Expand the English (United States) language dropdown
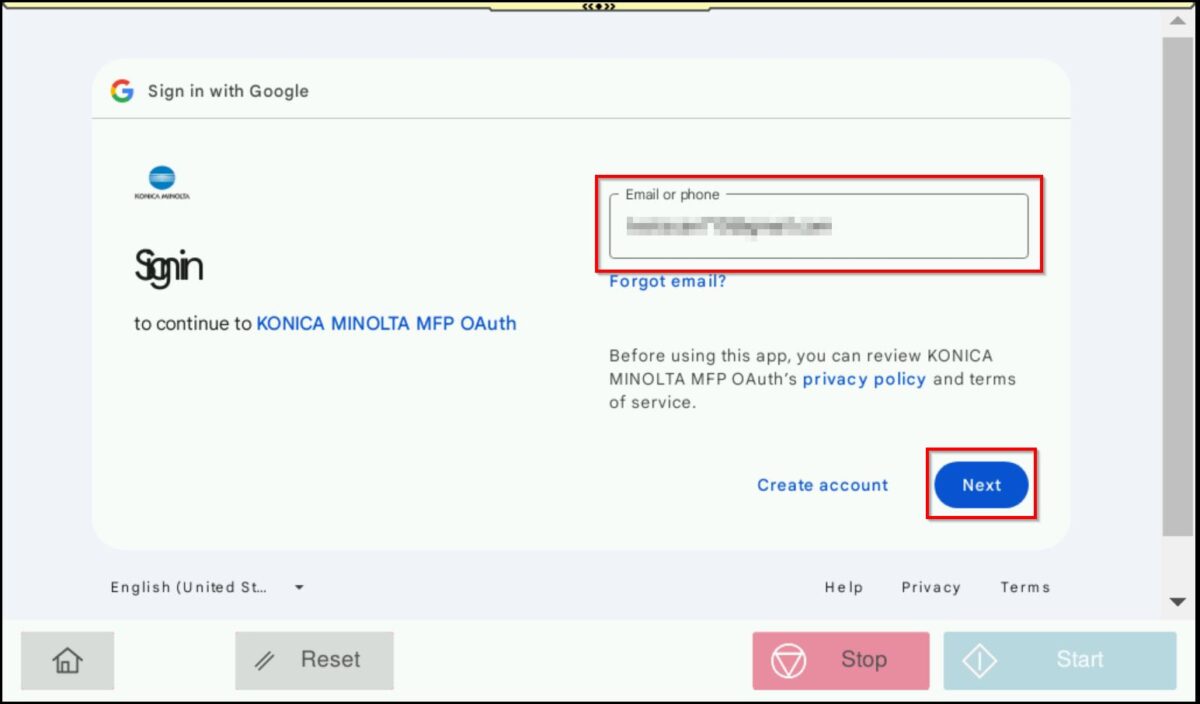Screen dimensions: 1200x704 207,588
